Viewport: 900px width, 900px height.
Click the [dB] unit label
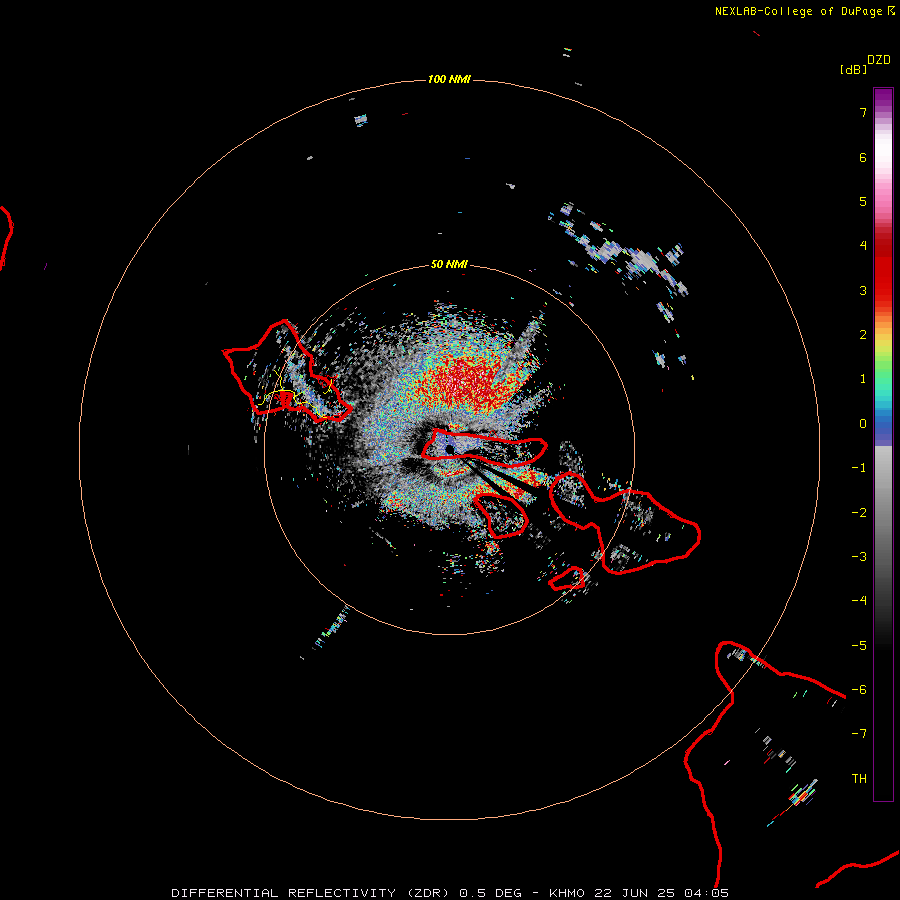853,69
